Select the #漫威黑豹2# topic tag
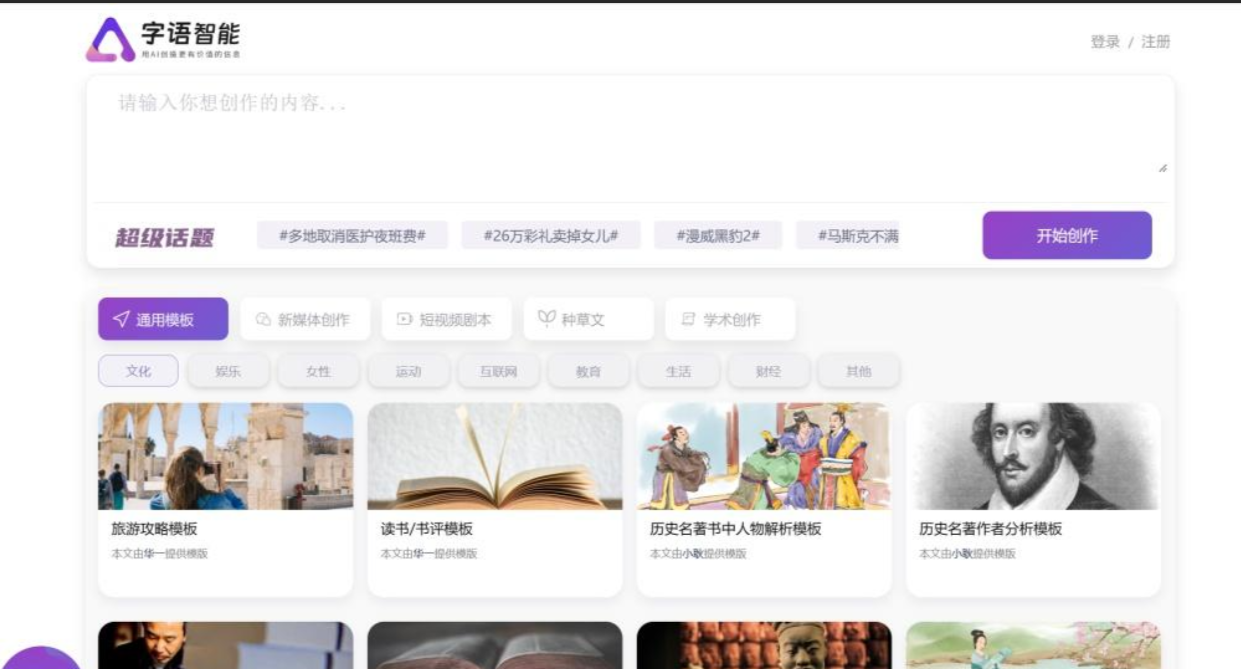This screenshot has width=1241, height=669. coord(718,236)
